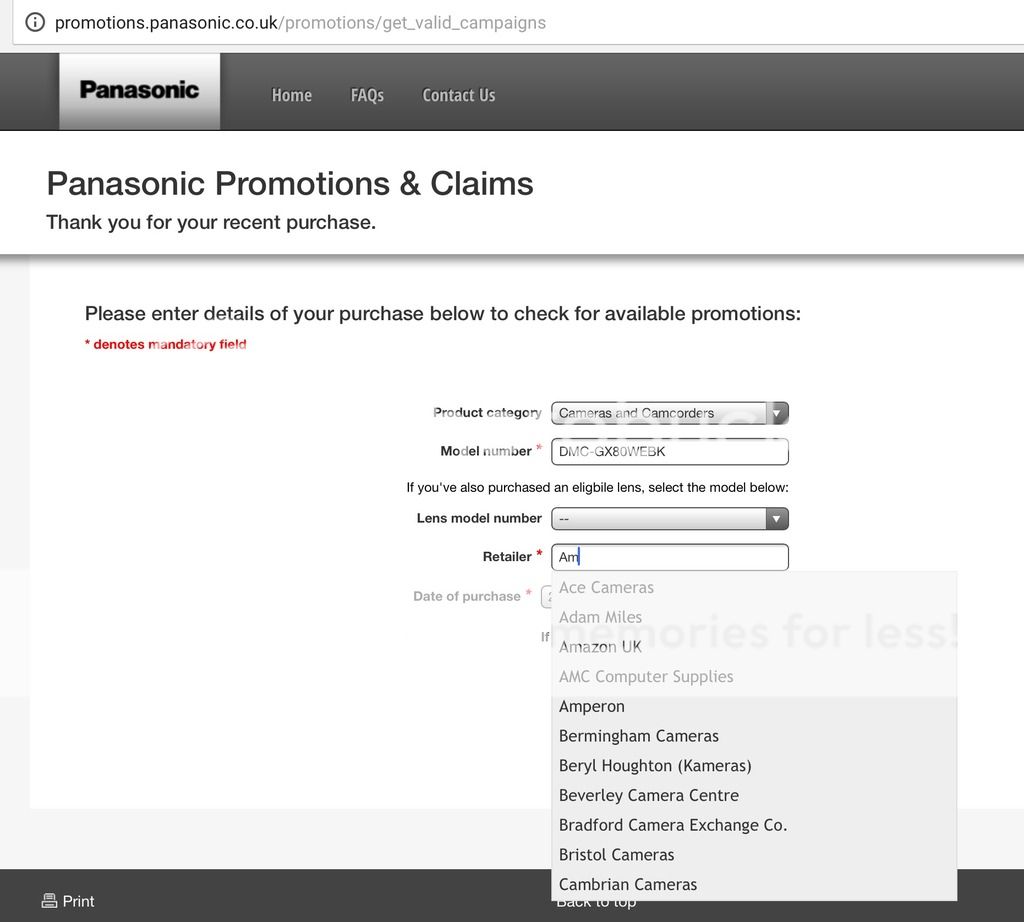Viewport: 1024px width, 922px height.
Task: Open the Product category dropdown
Action: coord(669,413)
